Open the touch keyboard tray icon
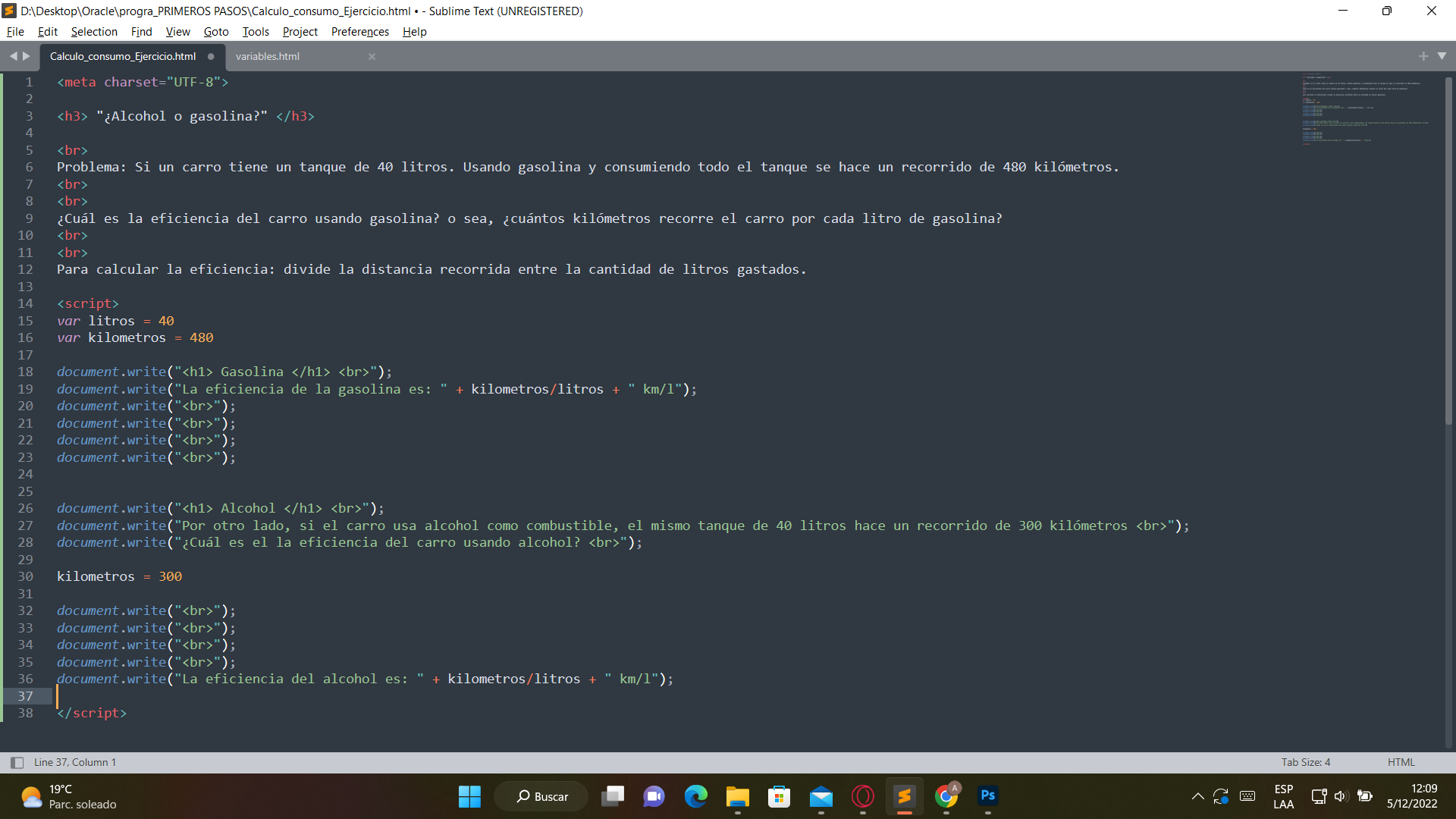 point(1247,796)
